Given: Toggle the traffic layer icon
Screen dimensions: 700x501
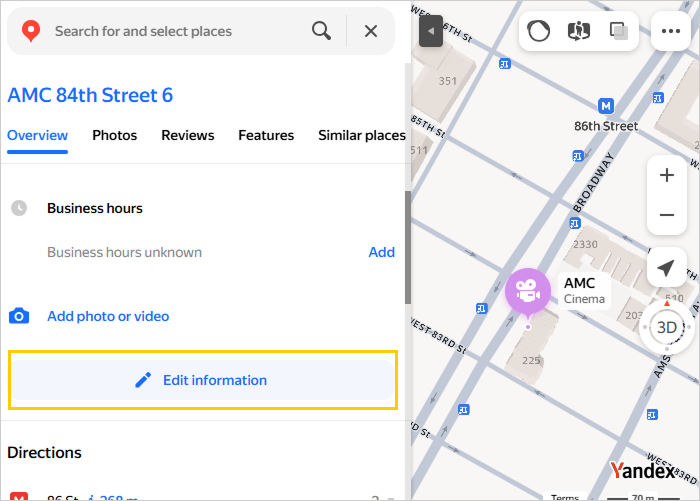Looking at the screenshot, I should (x=538, y=31).
